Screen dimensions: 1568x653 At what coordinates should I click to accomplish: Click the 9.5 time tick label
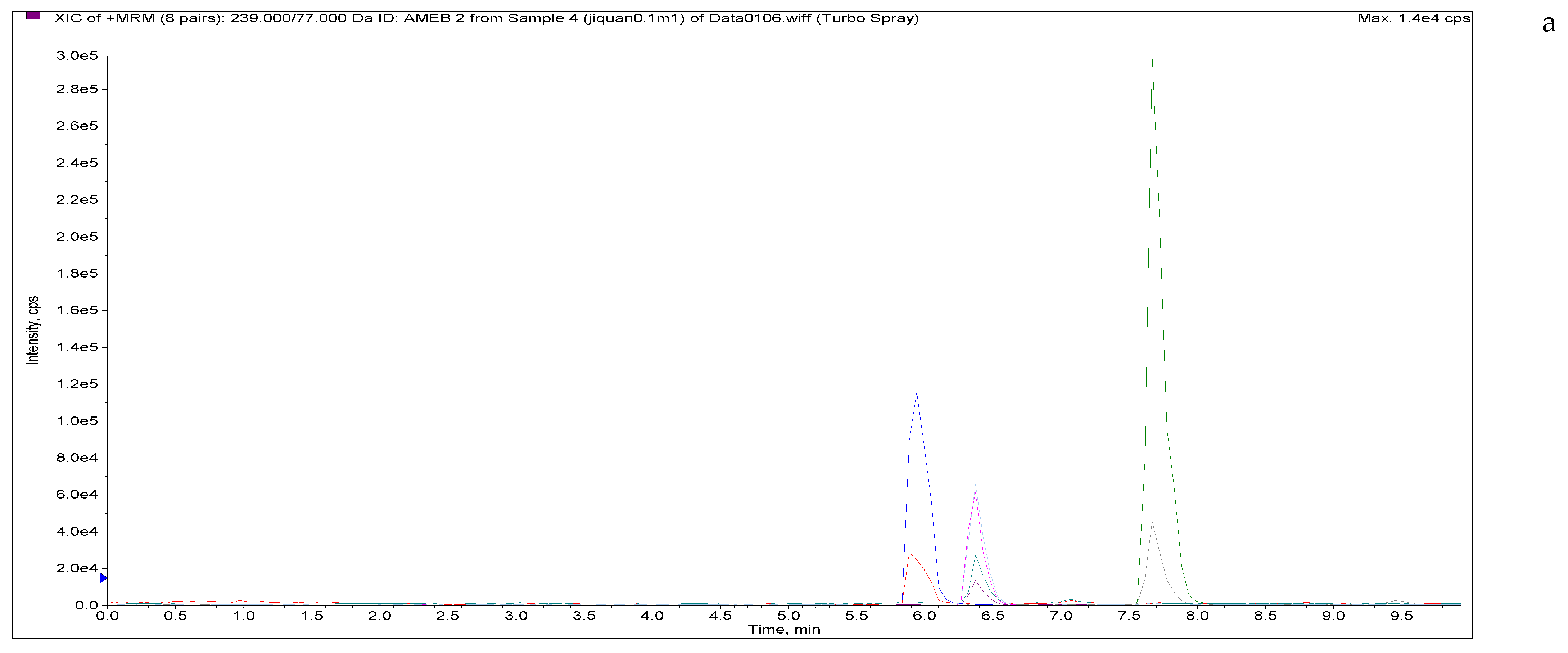point(1401,616)
